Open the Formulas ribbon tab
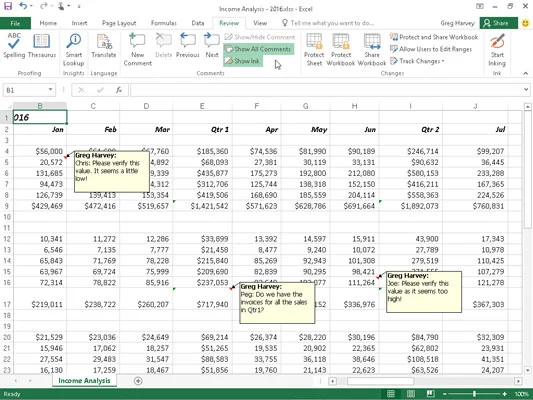The image size is (533, 400). click(x=164, y=23)
